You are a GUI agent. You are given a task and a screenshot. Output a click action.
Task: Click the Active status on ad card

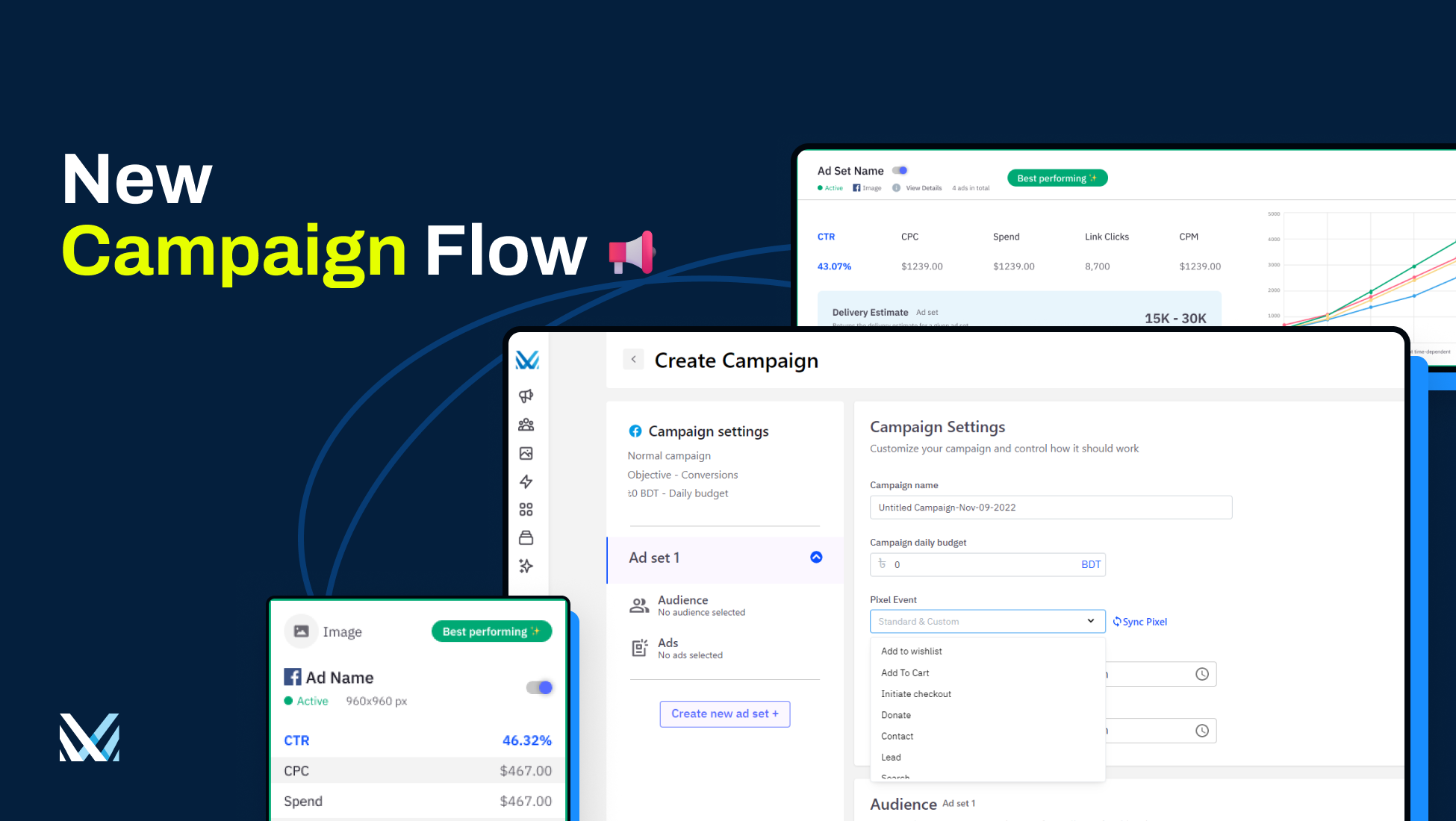point(306,701)
